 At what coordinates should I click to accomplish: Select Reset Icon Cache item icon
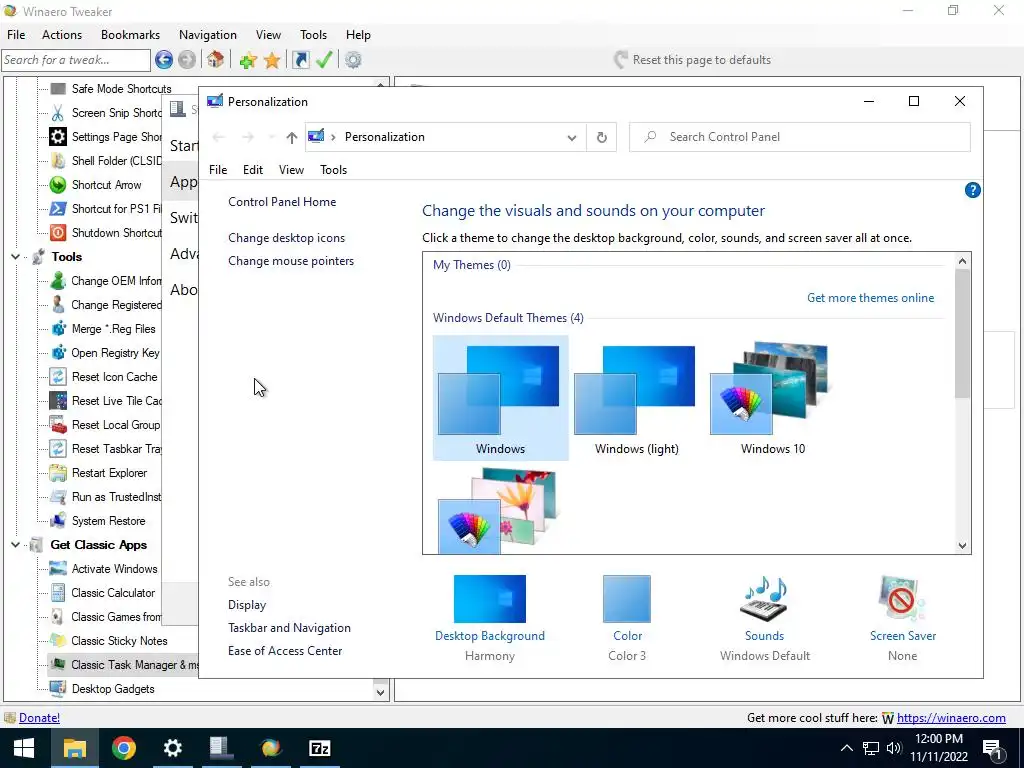58,377
